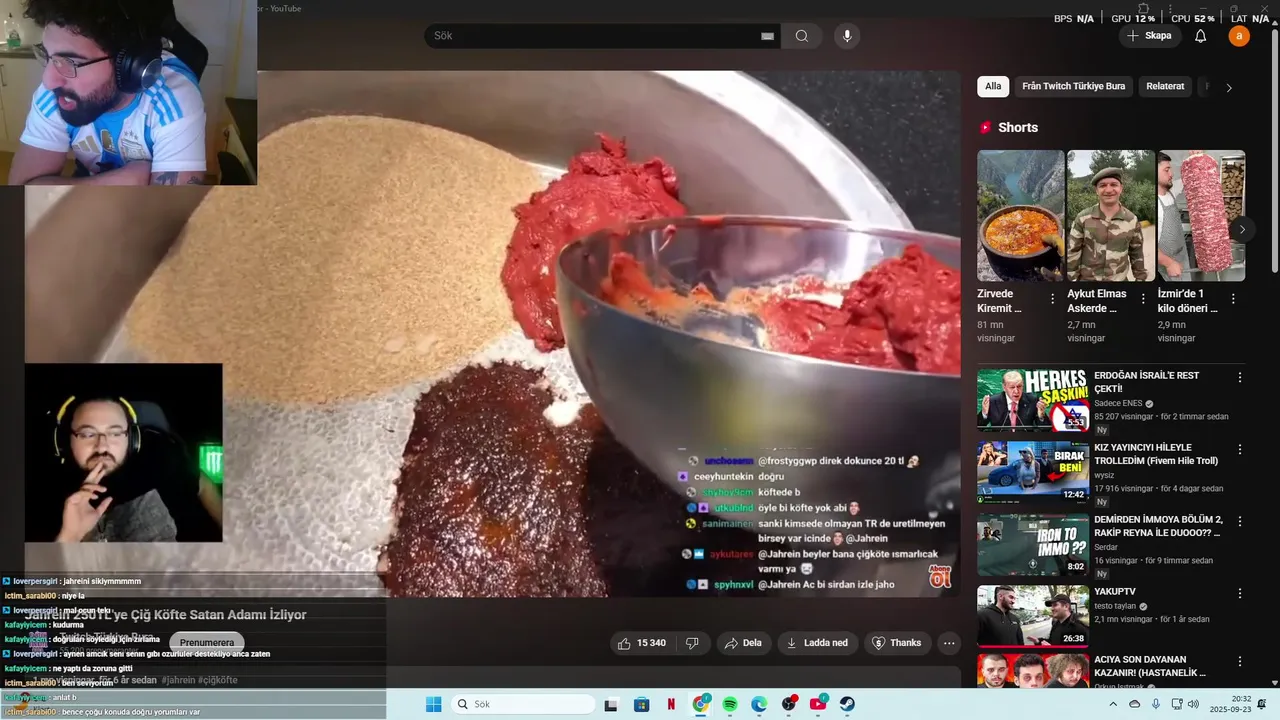Expand hidden system tray icons chevron

[1115, 704]
